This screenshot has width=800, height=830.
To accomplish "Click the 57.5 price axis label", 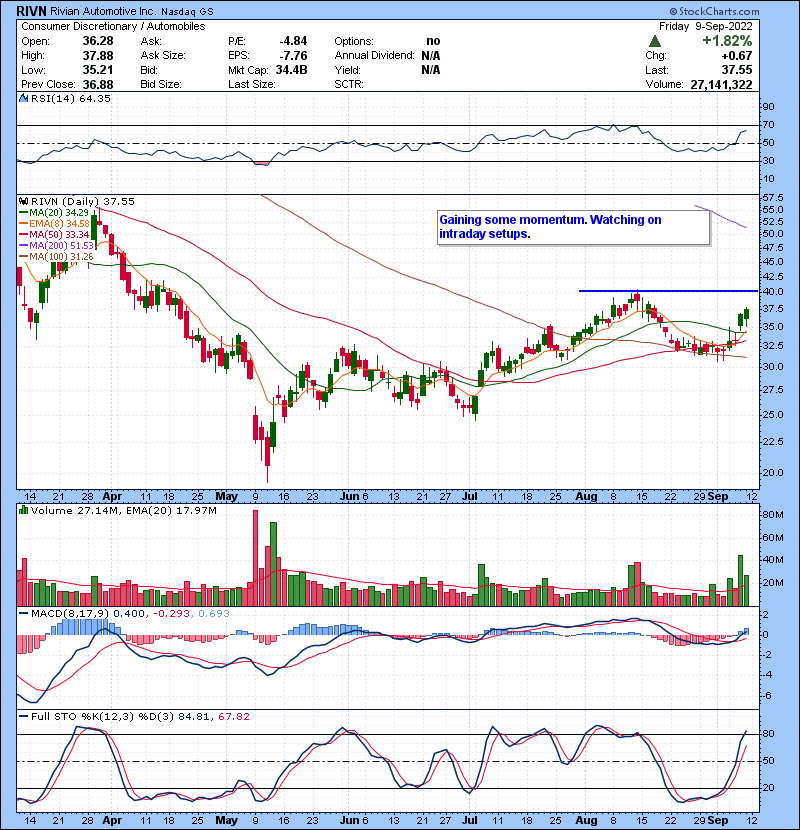I will coord(772,198).
